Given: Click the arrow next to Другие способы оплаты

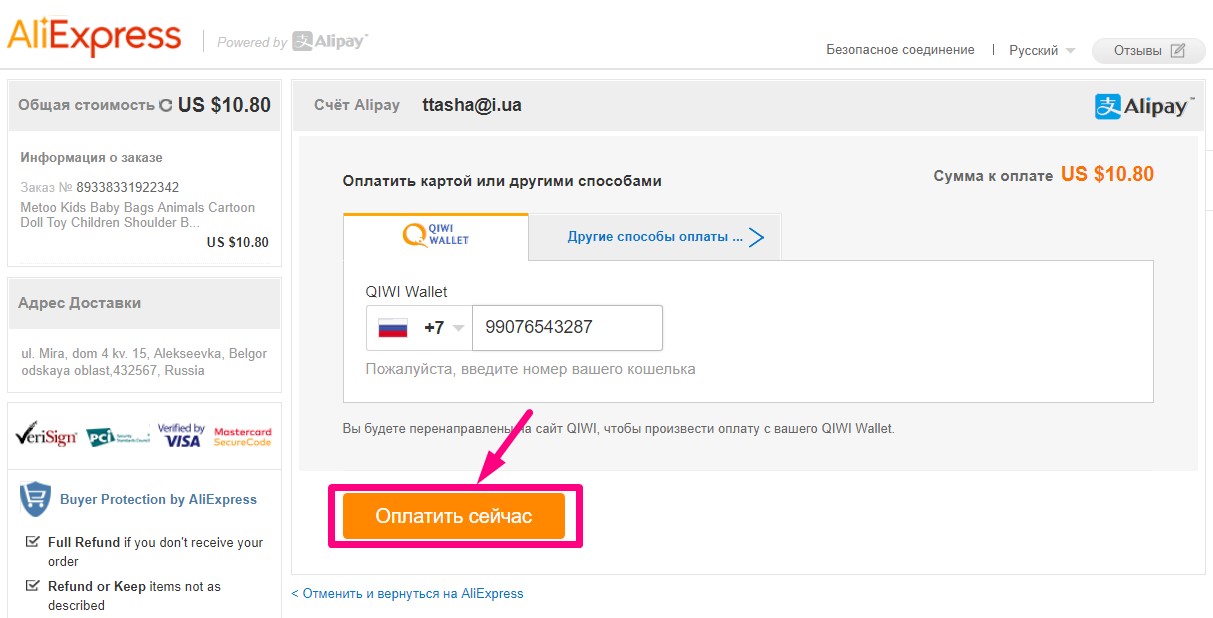Looking at the screenshot, I should coord(756,238).
